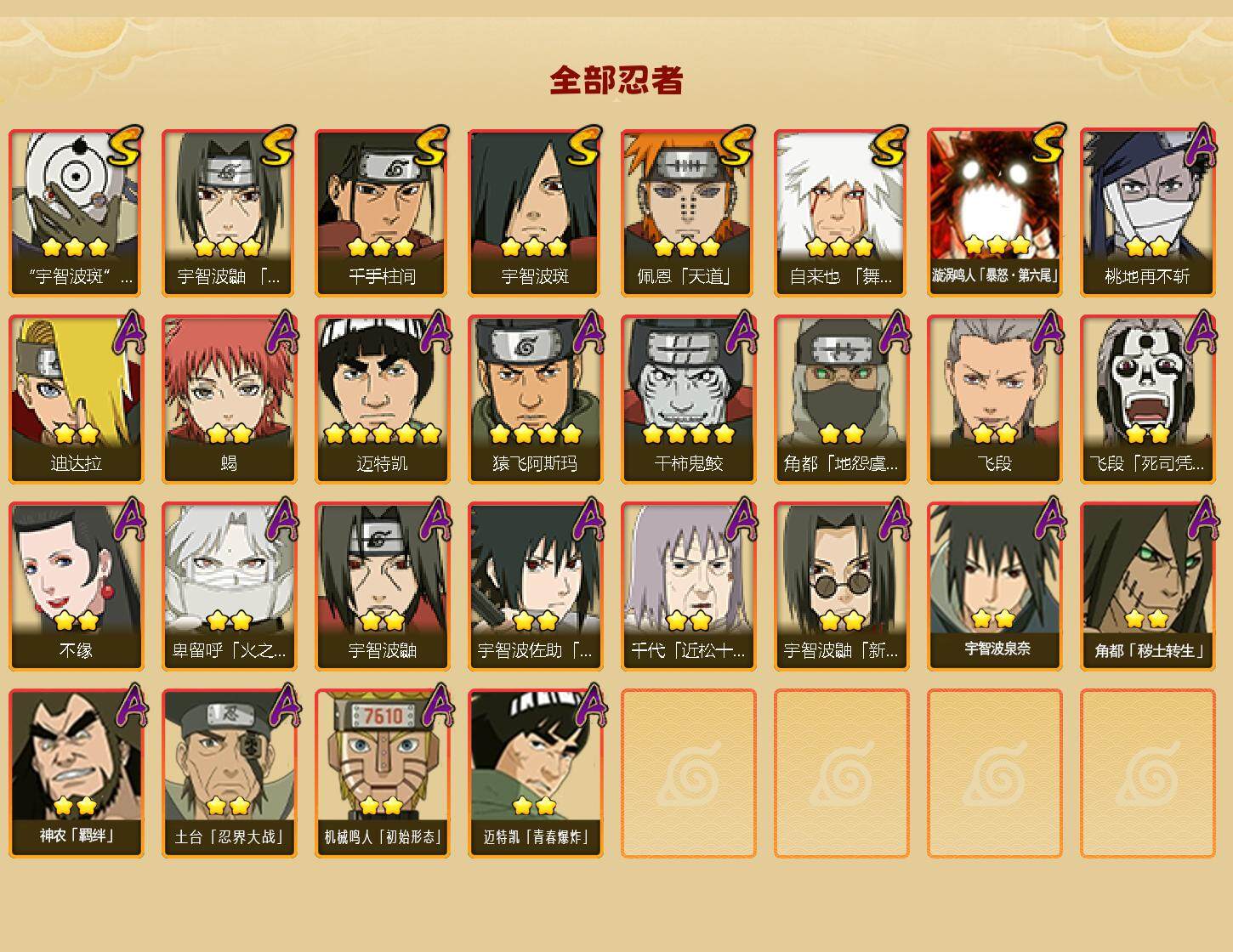Select the 迪达拉 ninja card
1233x952 pixels.
pyautogui.click(x=77, y=399)
